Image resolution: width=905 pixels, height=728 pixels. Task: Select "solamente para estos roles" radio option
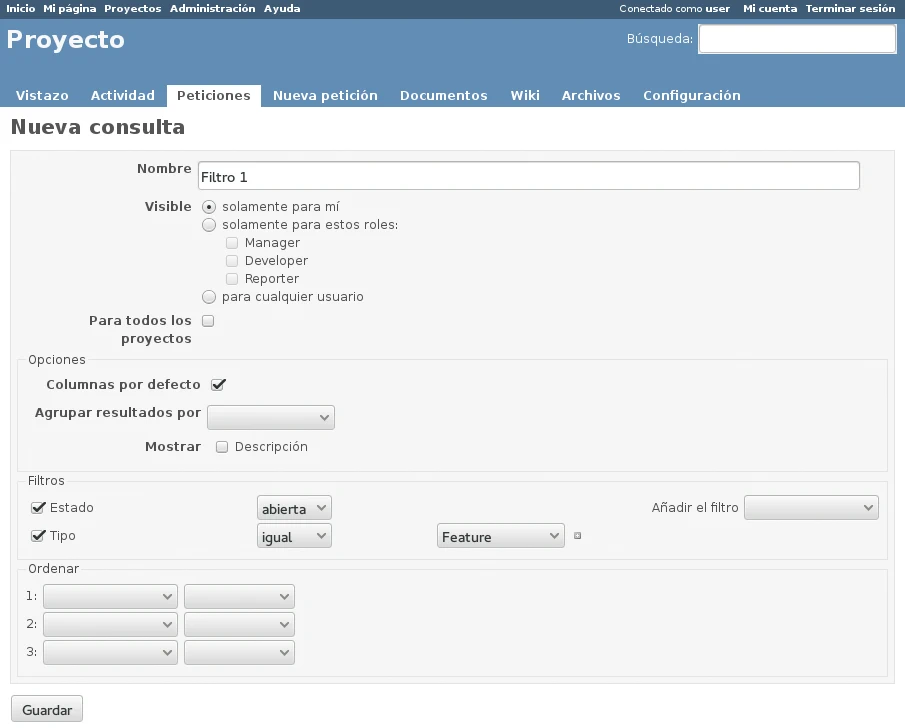coord(209,225)
